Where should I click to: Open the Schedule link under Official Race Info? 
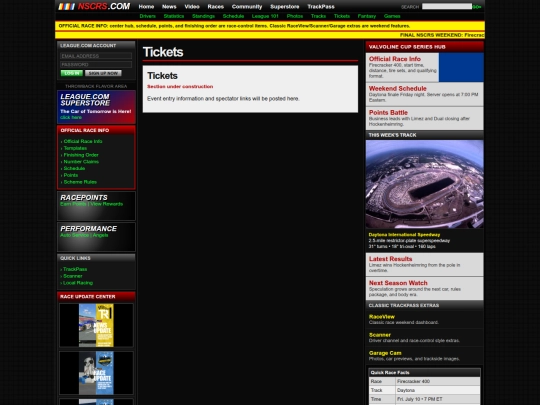coord(74,168)
